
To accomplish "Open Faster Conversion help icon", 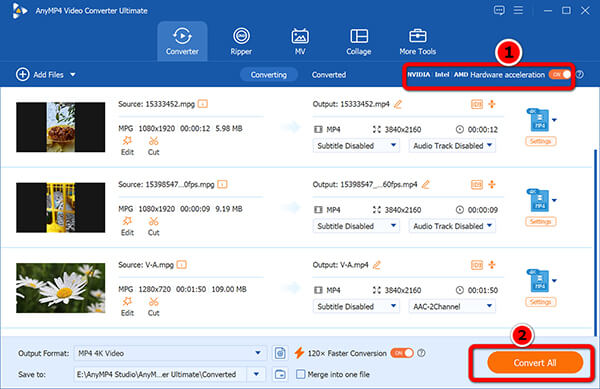I will 421,353.
